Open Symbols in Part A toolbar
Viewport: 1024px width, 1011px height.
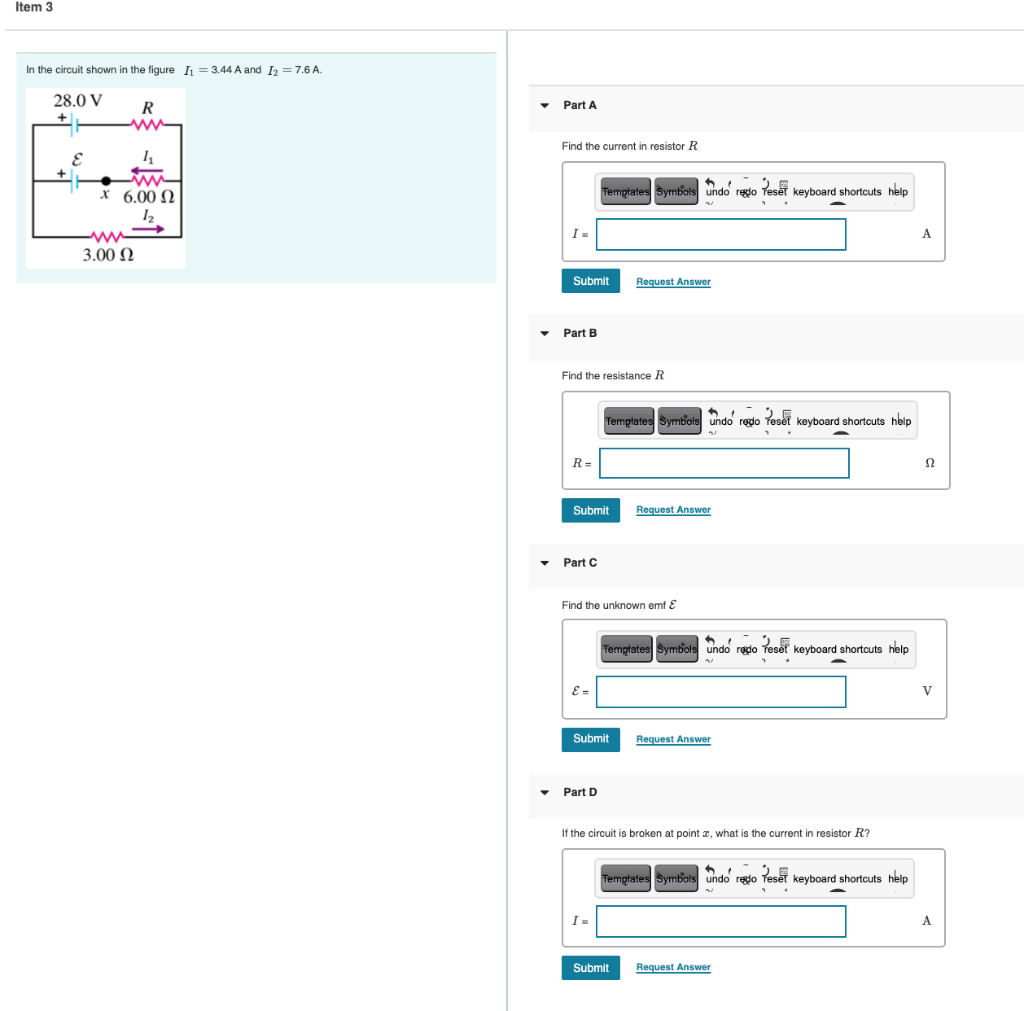[x=676, y=191]
